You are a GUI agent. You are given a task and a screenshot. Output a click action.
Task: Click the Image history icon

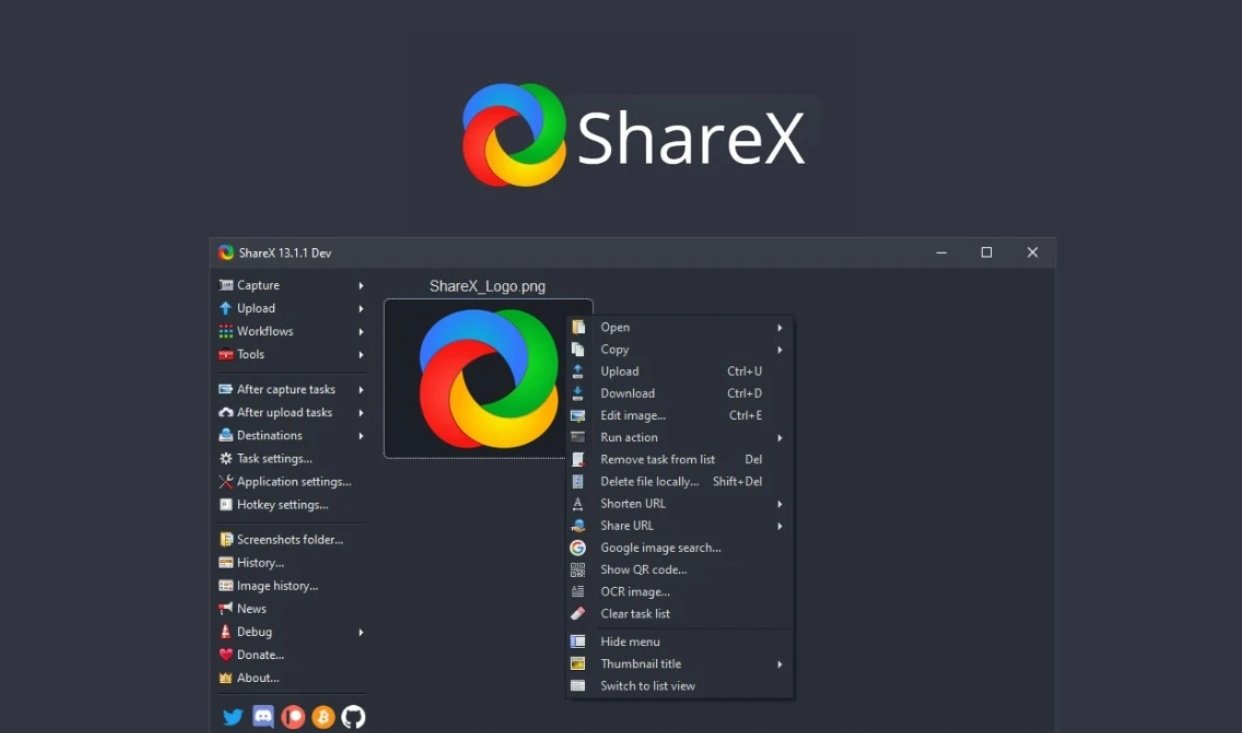pyautogui.click(x=226, y=586)
